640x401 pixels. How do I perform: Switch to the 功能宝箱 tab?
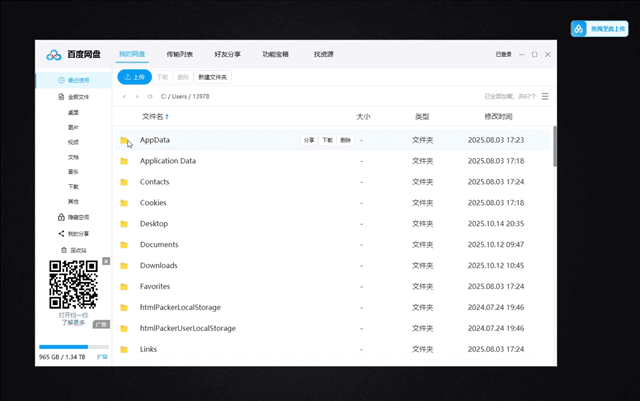pos(276,54)
